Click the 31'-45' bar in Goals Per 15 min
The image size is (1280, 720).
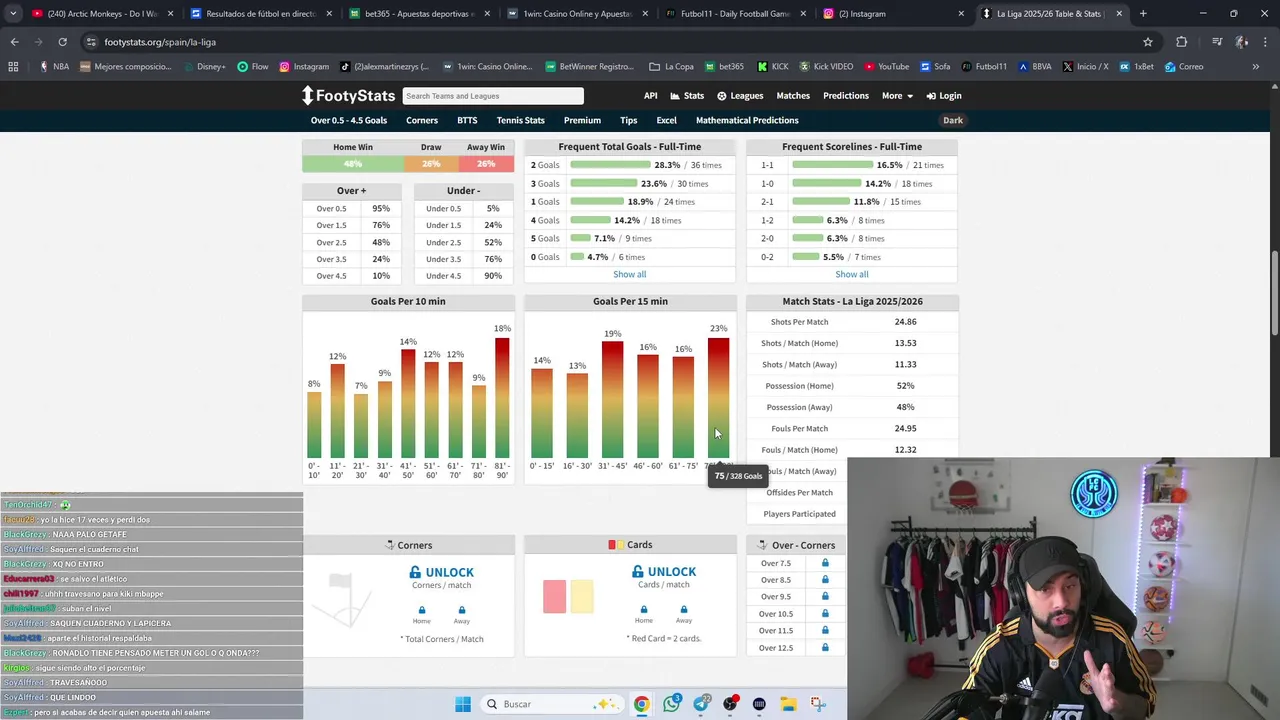pos(612,400)
